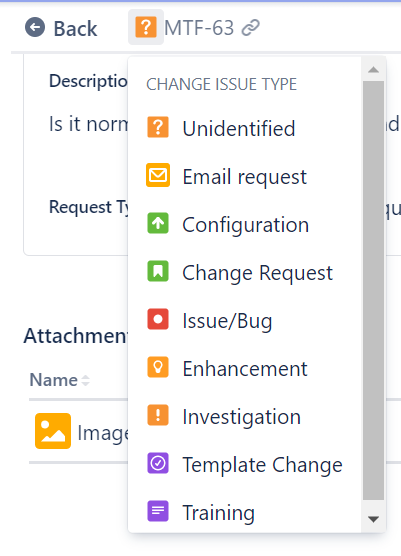The height and width of the screenshot is (556, 401).
Task: Click the Enhancement lightbulb icon
Action: (158, 367)
